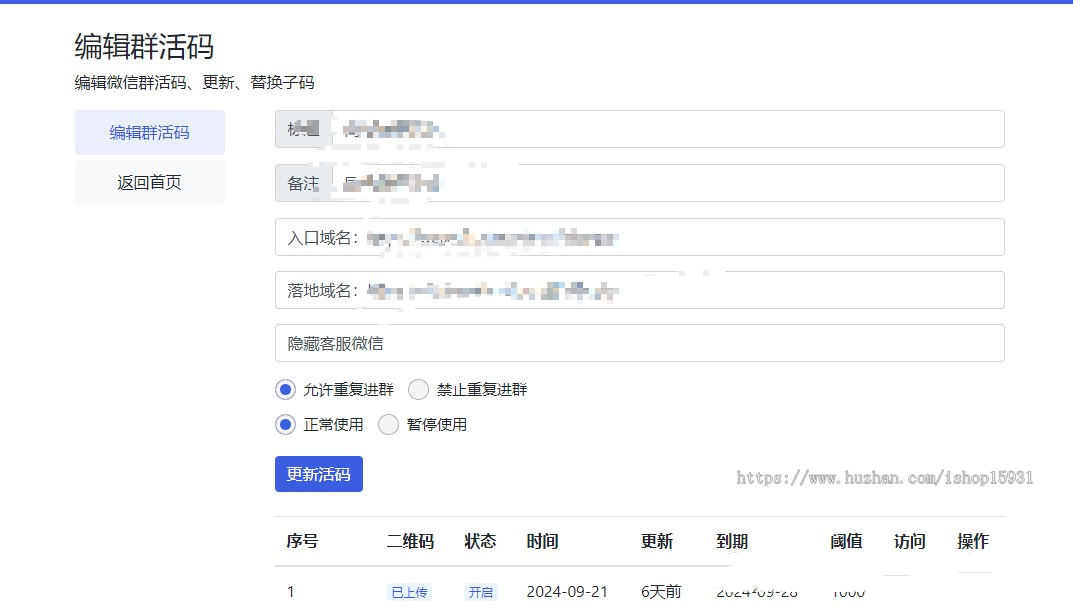Click the 访问 column header
The height and width of the screenshot is (612, 1073).
(909, 541)
